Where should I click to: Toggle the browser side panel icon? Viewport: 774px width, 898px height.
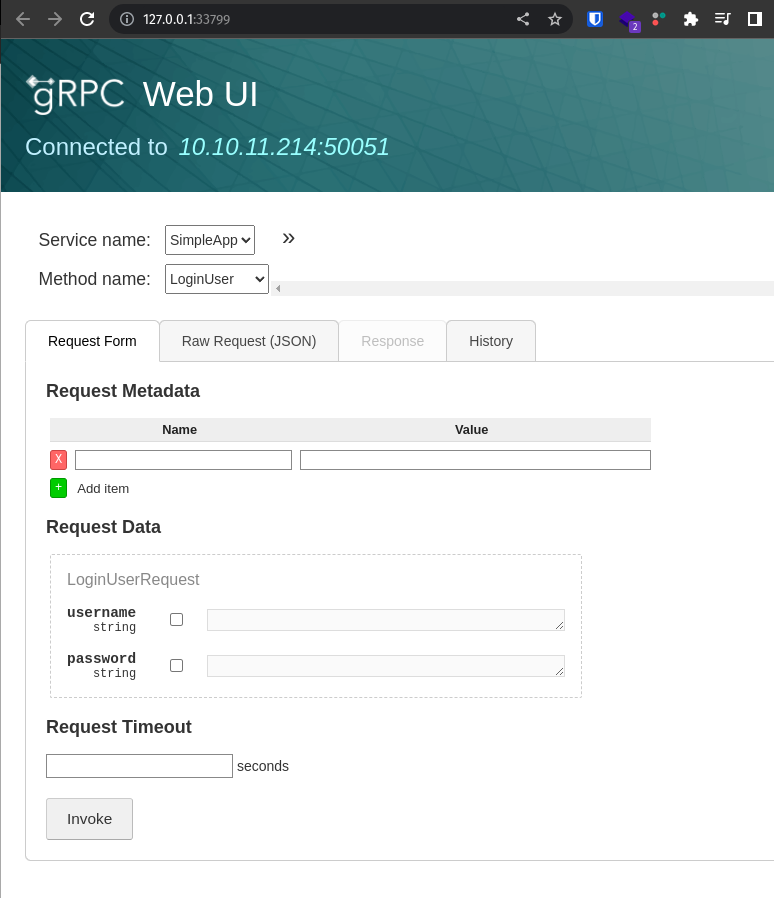[x=755, y=19]
